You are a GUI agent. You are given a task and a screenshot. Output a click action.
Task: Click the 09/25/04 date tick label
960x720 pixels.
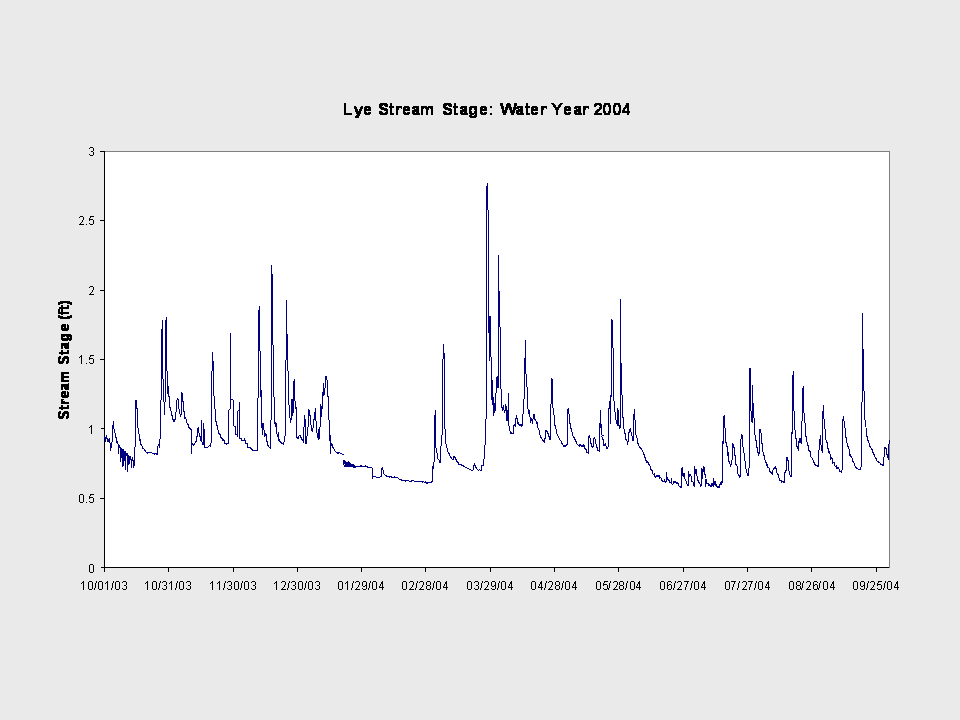[x=875, y=586]
